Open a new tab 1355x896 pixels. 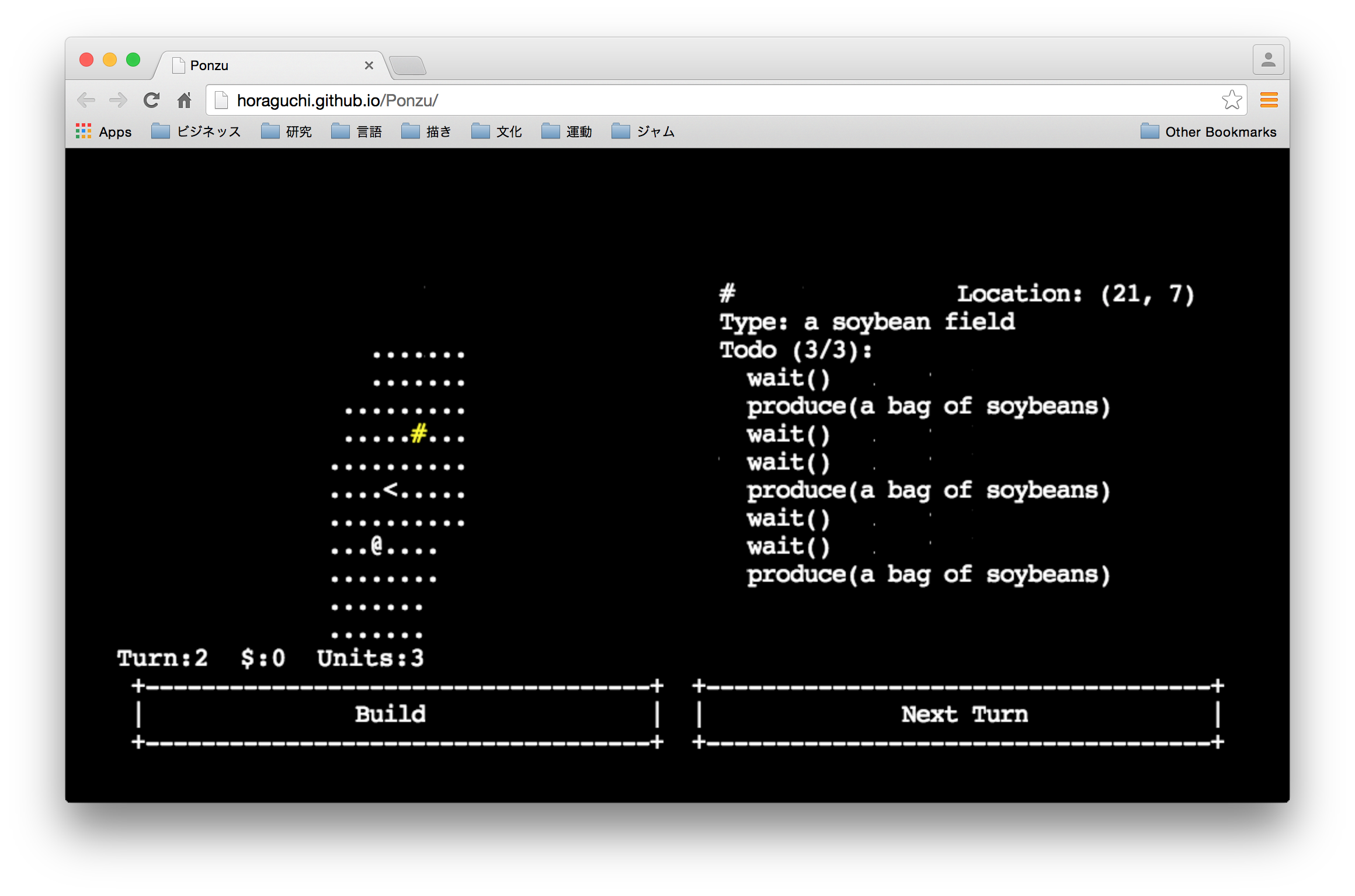pos(408,65)
